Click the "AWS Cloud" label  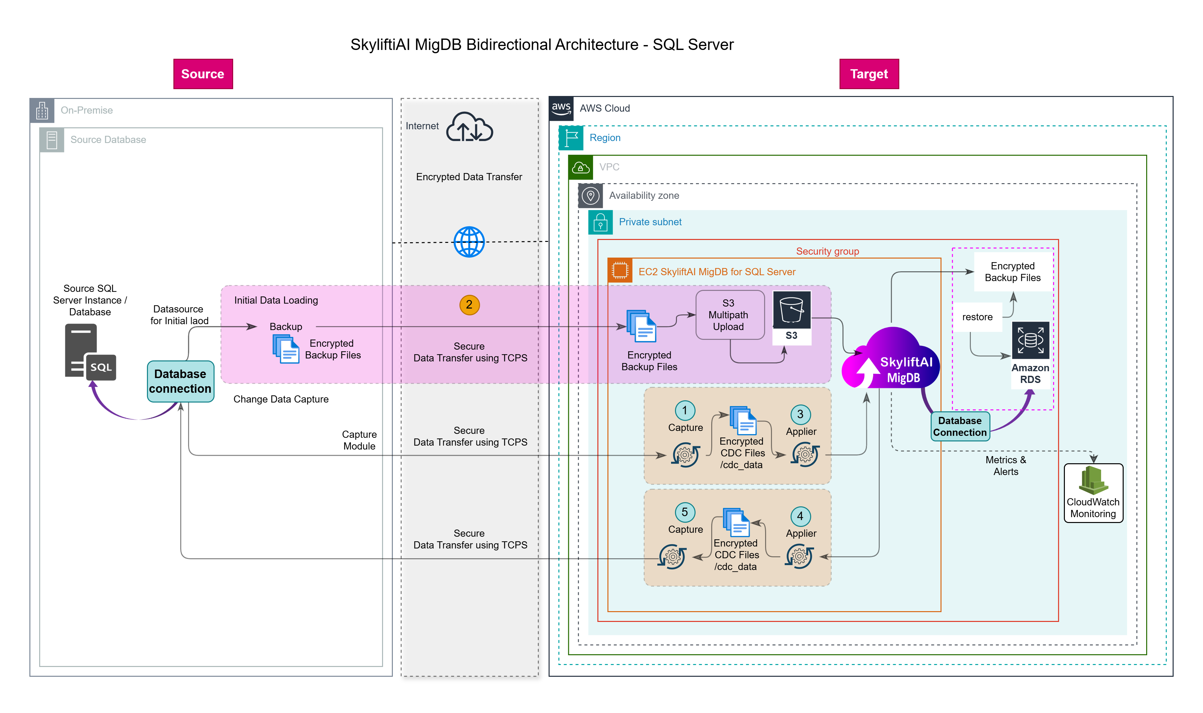[x=605, y=108]
